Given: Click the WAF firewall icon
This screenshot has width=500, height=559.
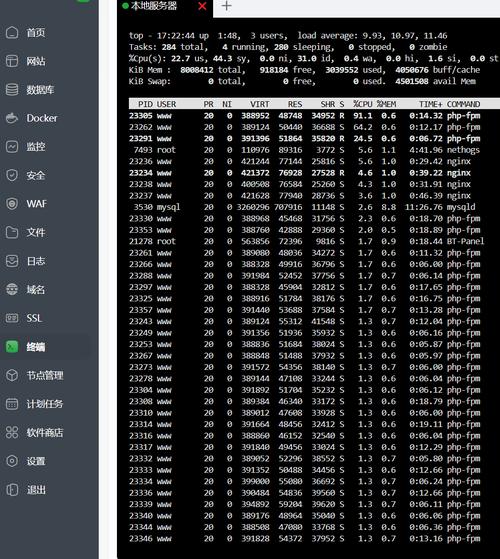Looking at the screenshot, I should point(12,204).
